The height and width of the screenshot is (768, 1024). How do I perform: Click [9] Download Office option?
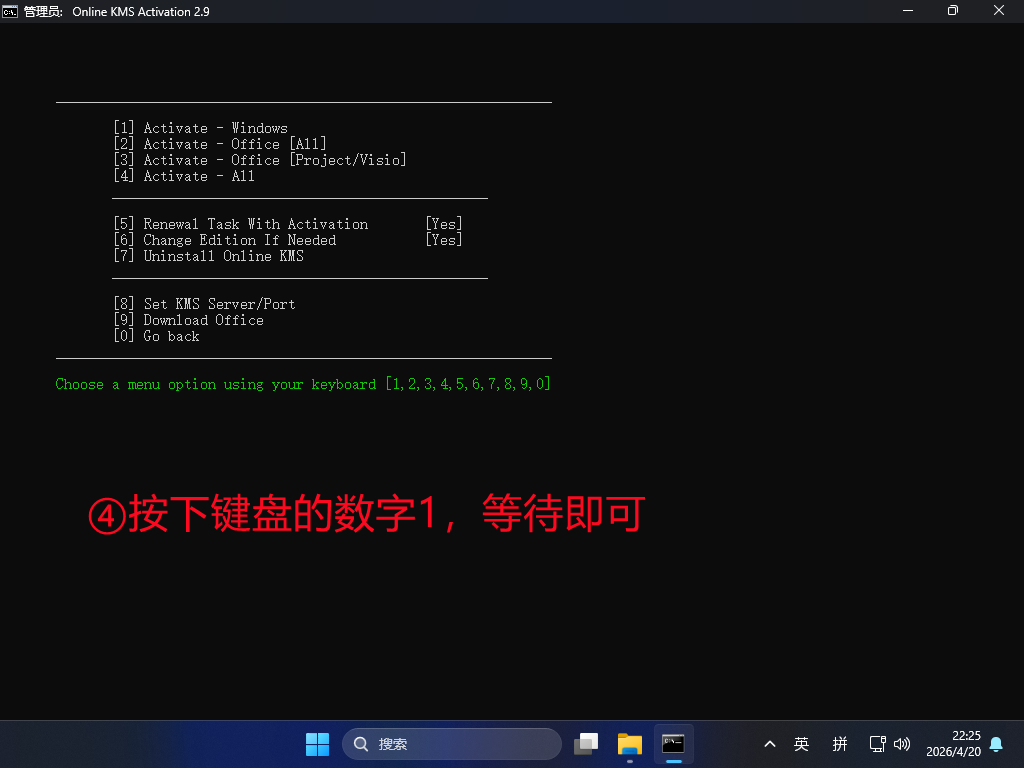pos(188,319)
